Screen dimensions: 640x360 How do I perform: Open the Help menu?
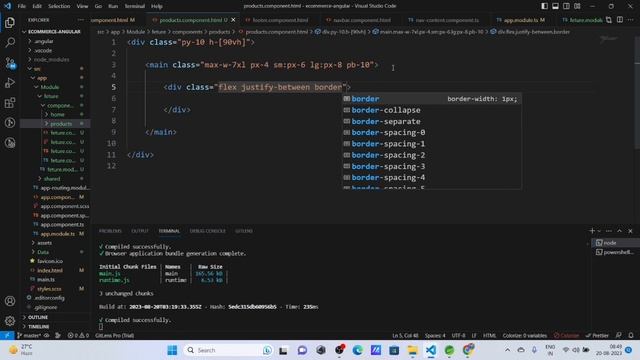click(x=157, y=6)
